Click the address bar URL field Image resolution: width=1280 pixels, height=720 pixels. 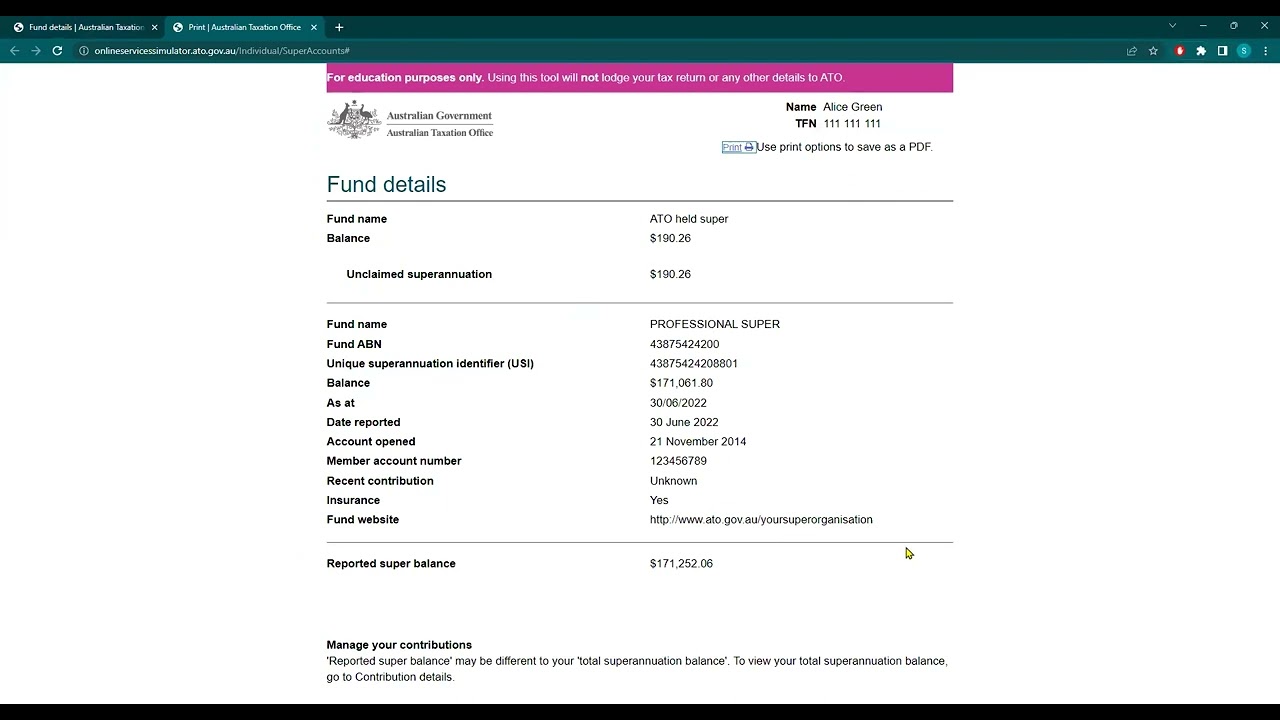[x=600, y=51]
